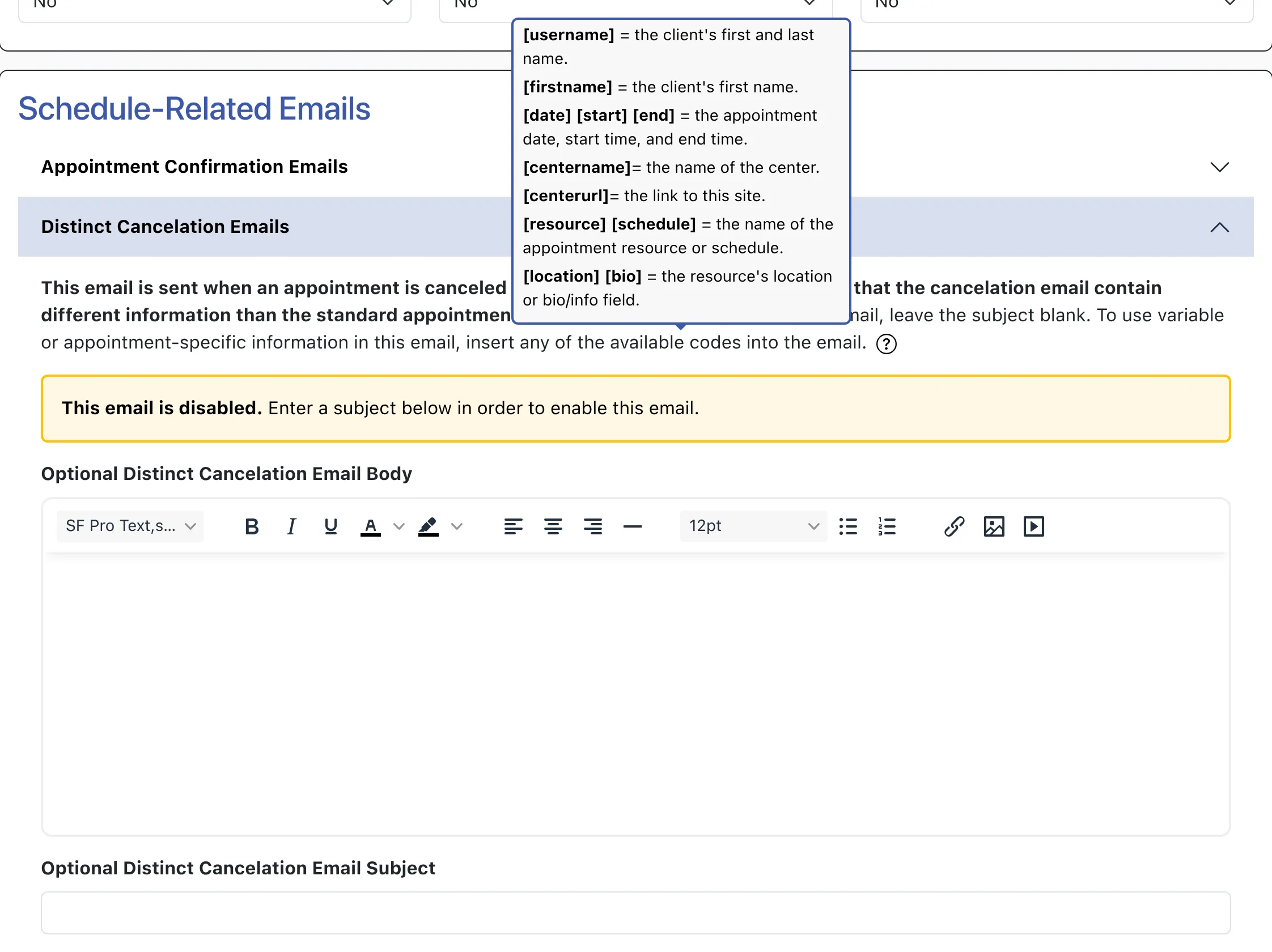1272x952 pixels.
Task: Toggle bold formatting in the editor toolbar
Action: (251, 526)
